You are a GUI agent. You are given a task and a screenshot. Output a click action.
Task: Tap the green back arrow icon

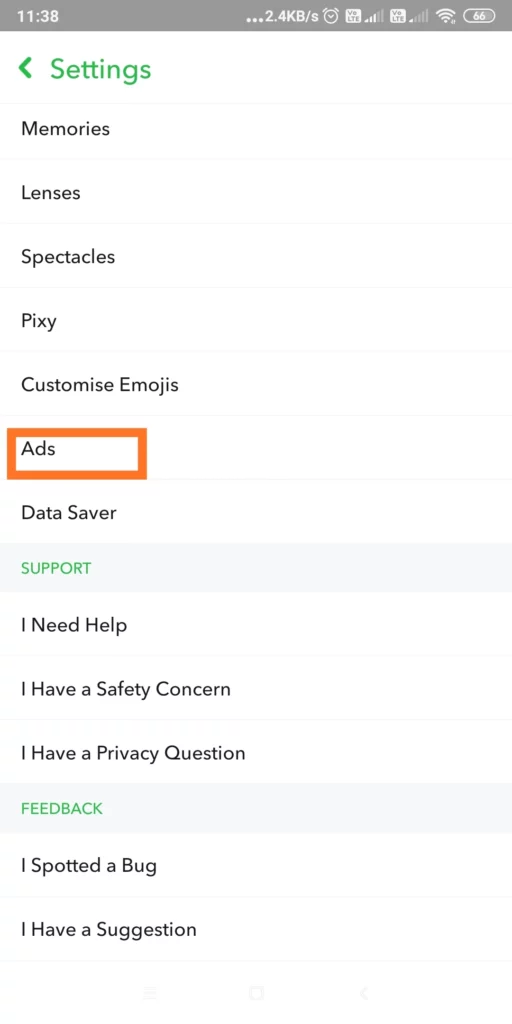click(x=25, y=67)
